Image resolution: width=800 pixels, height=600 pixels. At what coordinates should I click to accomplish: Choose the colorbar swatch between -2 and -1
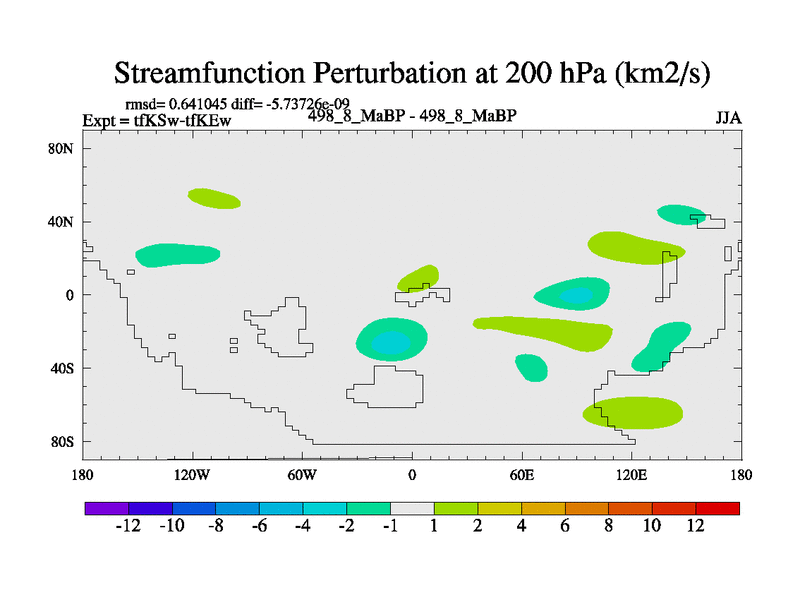coord(368,508)
